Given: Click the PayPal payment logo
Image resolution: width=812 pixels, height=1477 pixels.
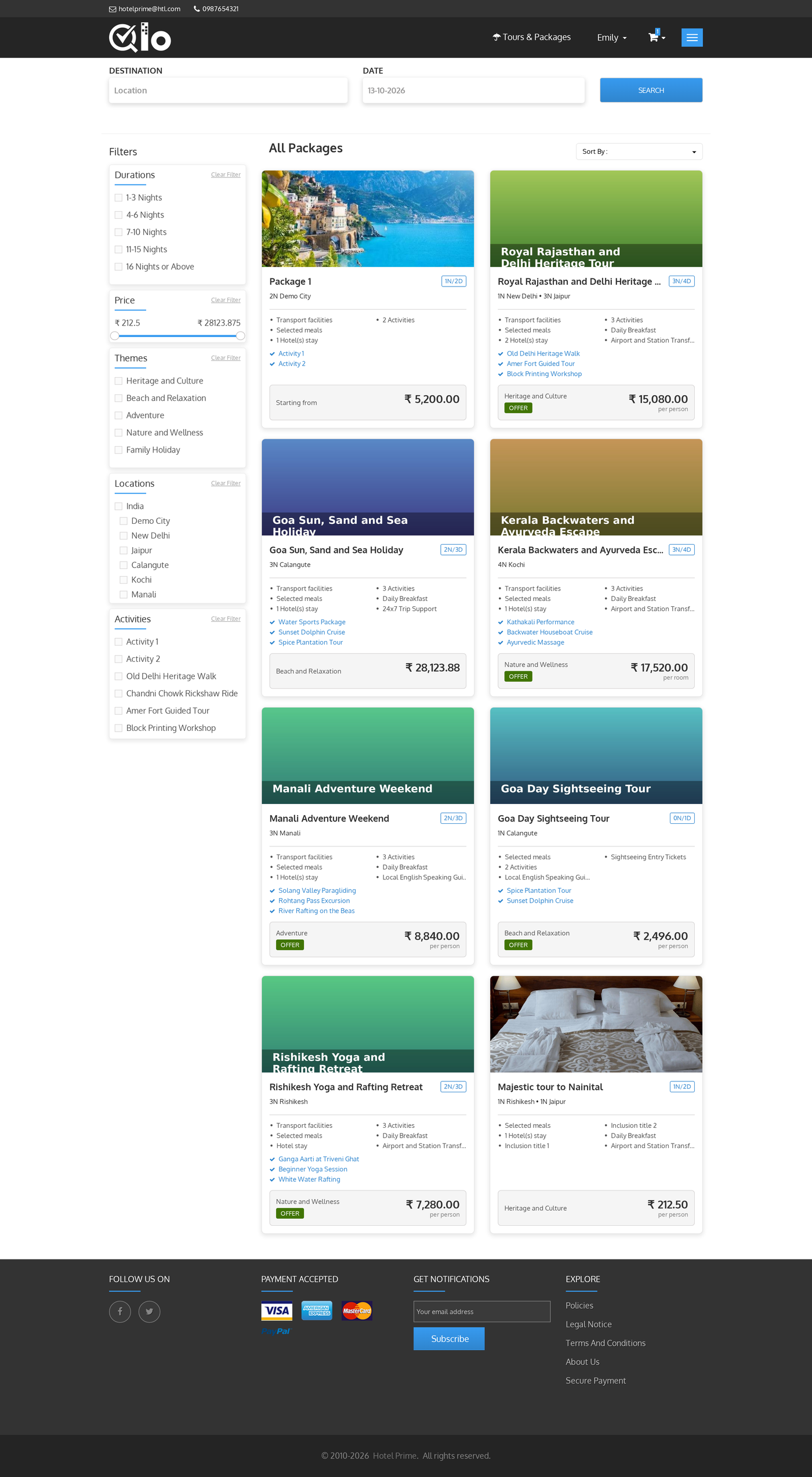Looking at the screenshot, I should point(276,1331).
